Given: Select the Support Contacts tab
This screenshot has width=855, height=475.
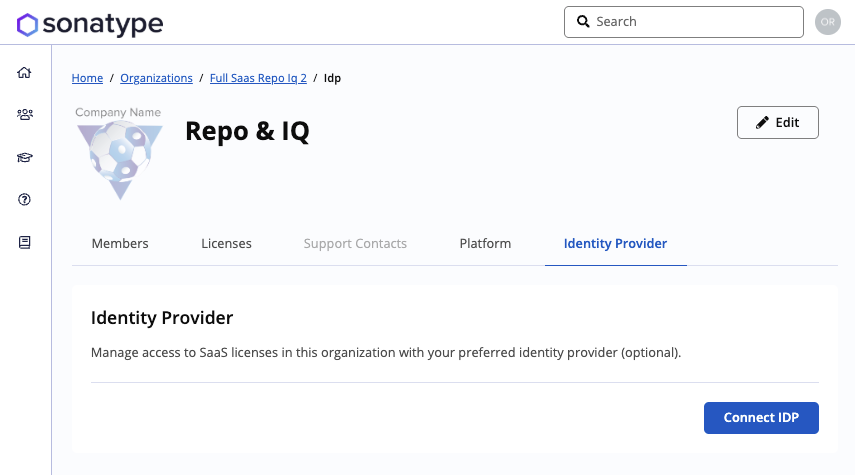Looking at the screenshot, I should (355, 243).
